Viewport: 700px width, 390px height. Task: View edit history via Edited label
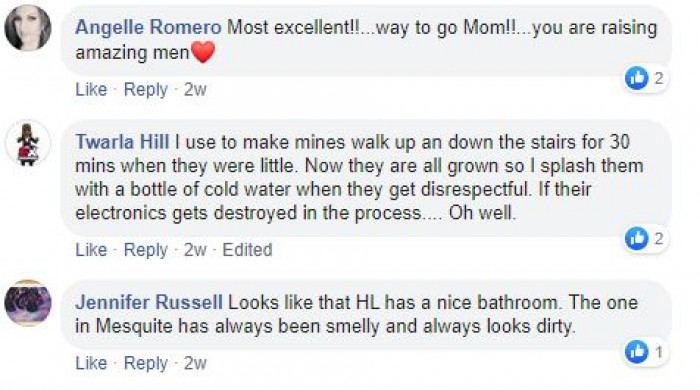point(247,250)
